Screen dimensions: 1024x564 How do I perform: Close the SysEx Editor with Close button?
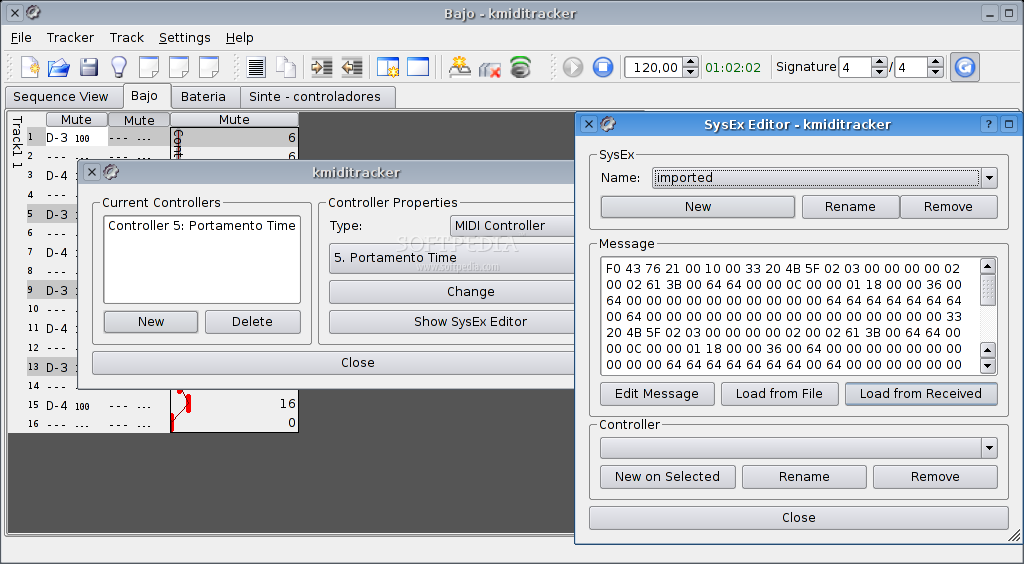coord(799,518)
